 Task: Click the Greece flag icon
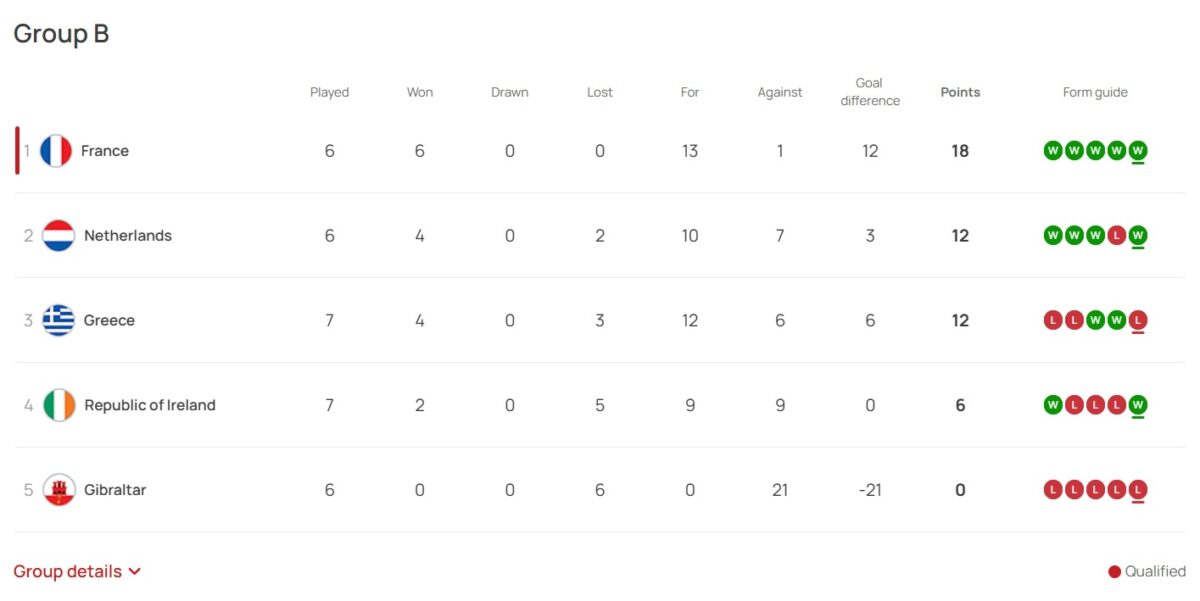tap(59, 321)
